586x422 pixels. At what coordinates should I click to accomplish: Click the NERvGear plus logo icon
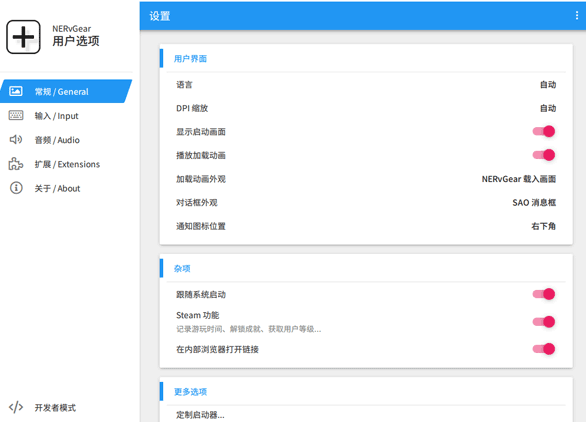coord(23,37)
